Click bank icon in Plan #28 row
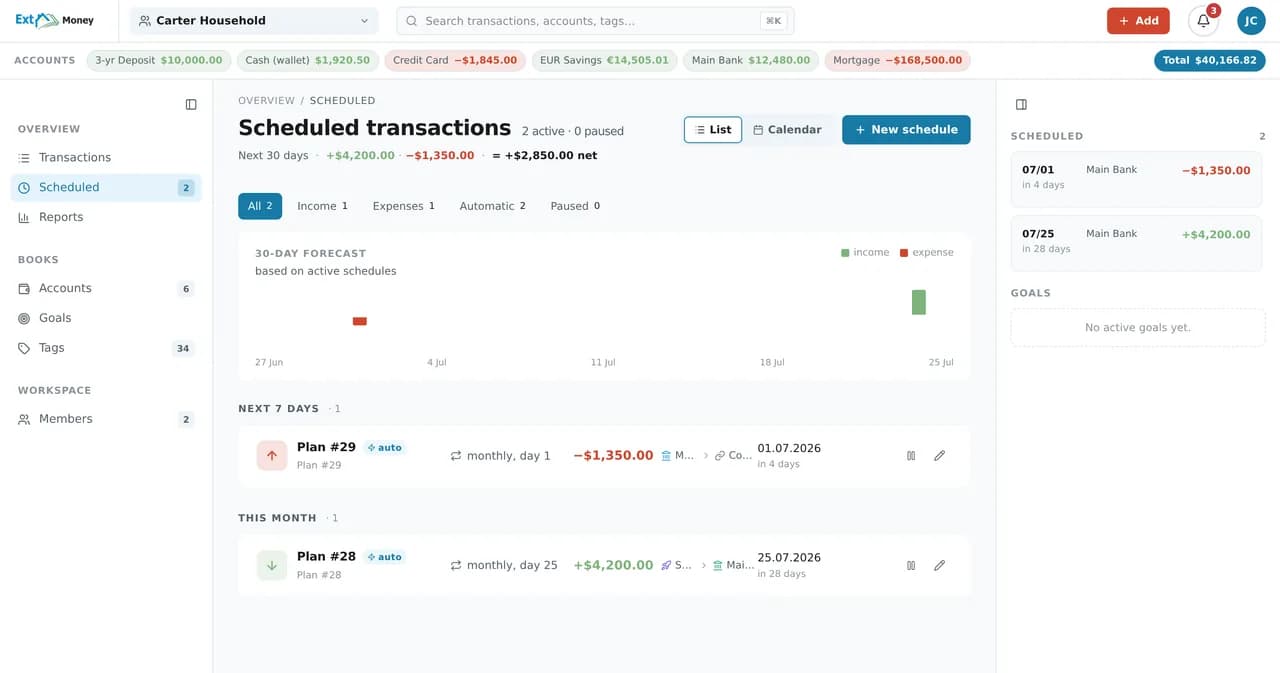Image resolution: width=1280 pixels, height=673 pixels. tap(717, 566)
